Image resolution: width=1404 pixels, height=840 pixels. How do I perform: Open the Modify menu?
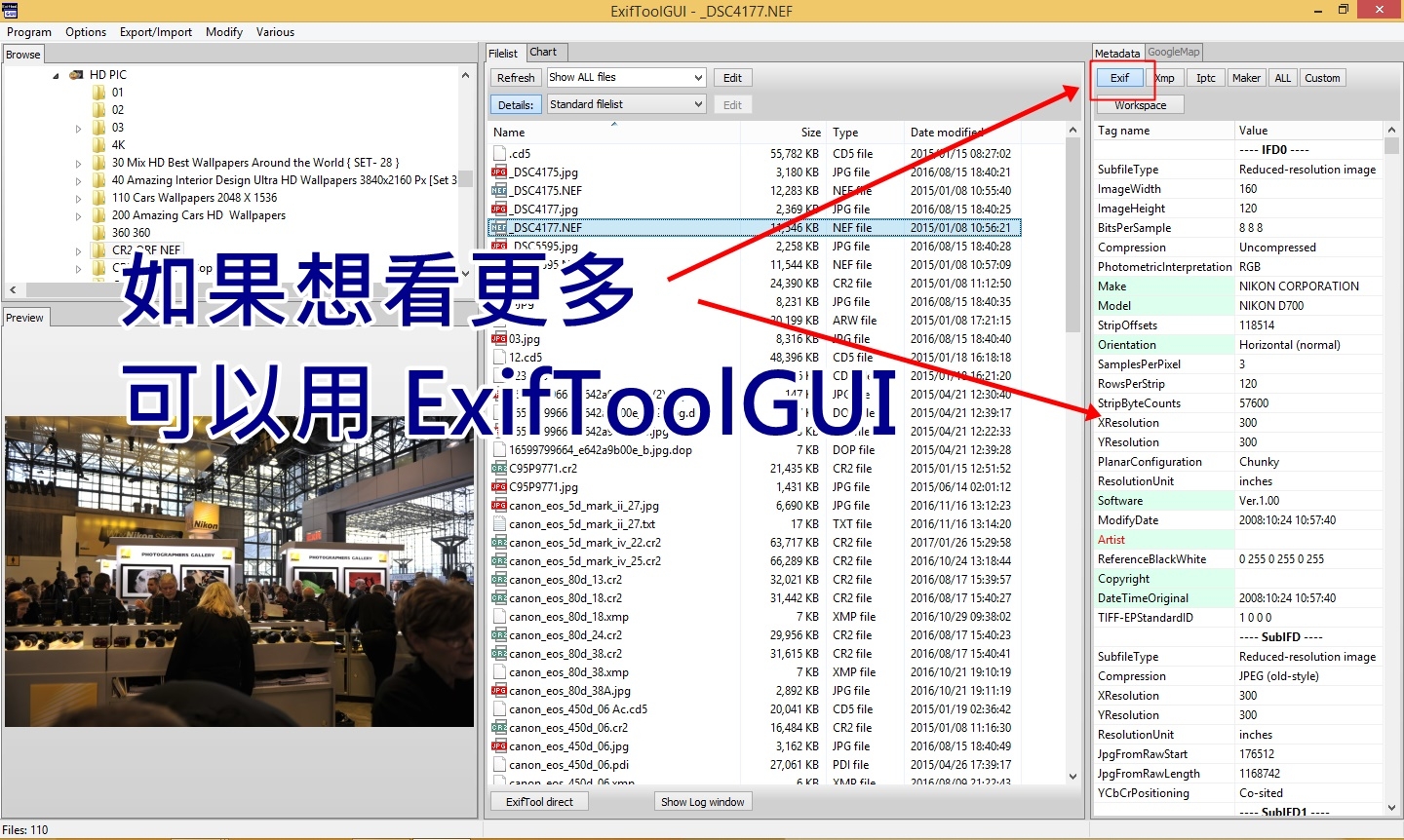coord(224,32)
